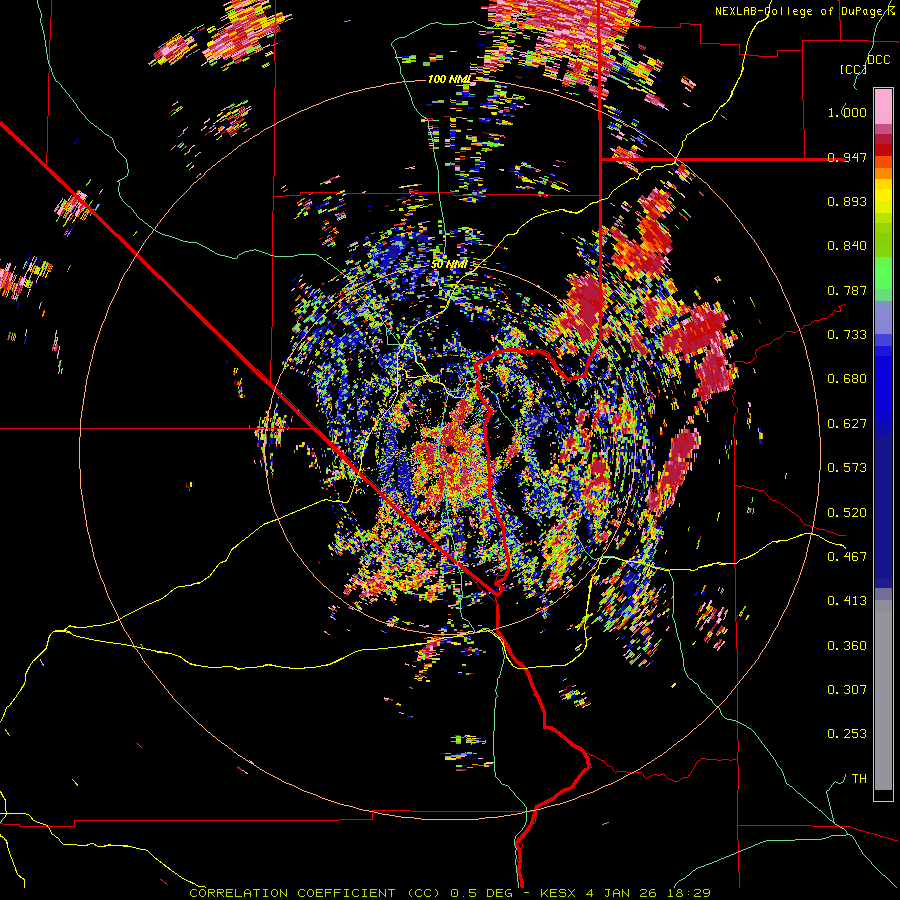
Task: Select the 0.627 legend value
Action: 847,424
